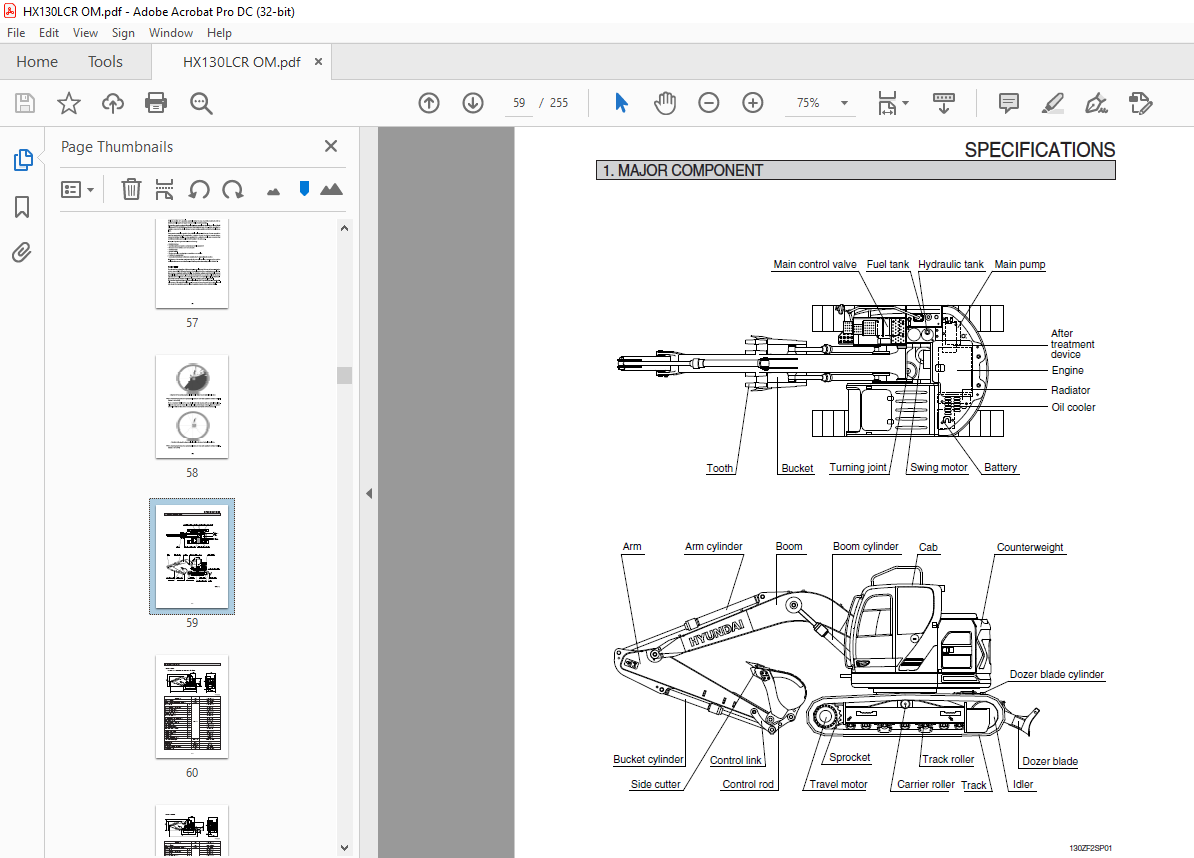Click the 'Swing motor' label

tap(938, 467)
